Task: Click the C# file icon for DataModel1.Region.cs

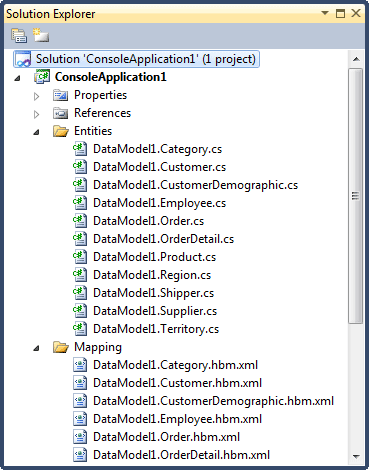Action: click(x=80, y=275)
